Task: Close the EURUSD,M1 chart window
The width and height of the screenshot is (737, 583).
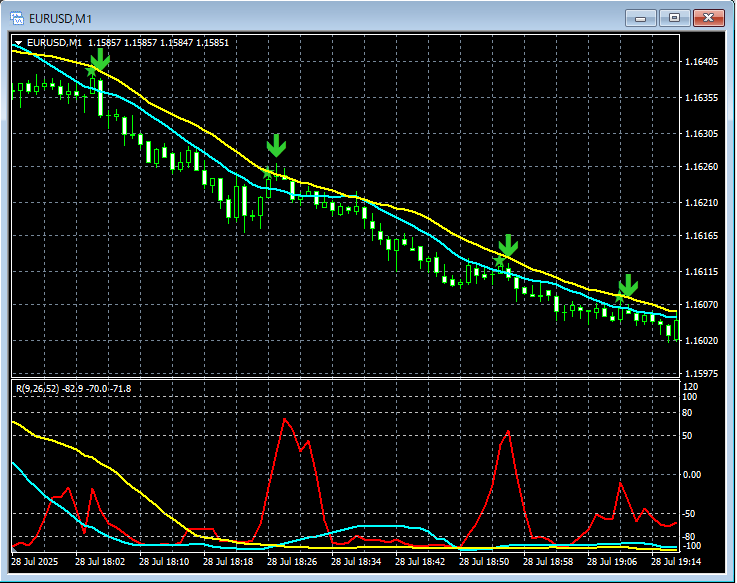Action: [x=708, y=18]
